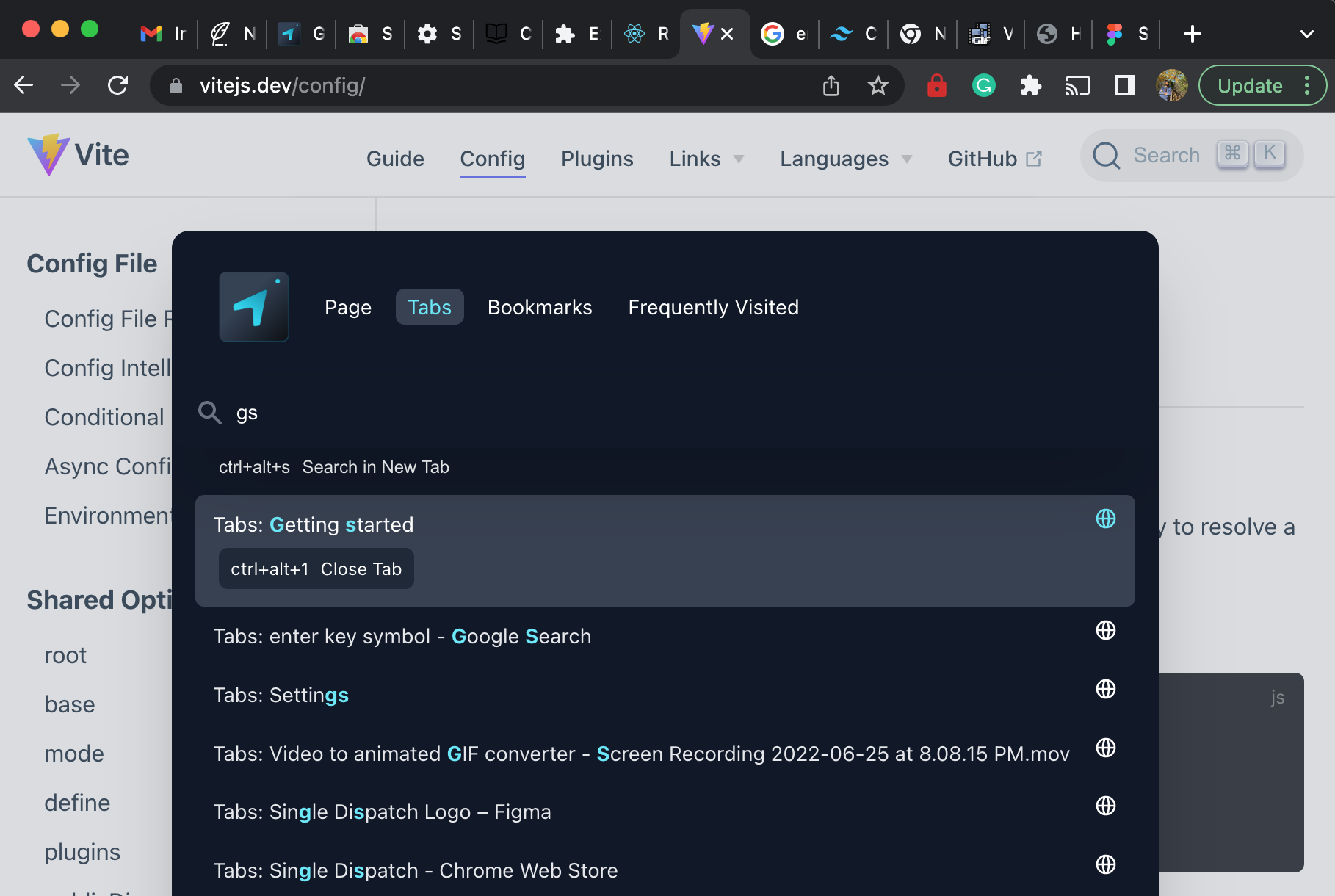The height and width of the screenshot is (896, 1335).
Task: Open the Guide nav link
Action: point(395,159)
